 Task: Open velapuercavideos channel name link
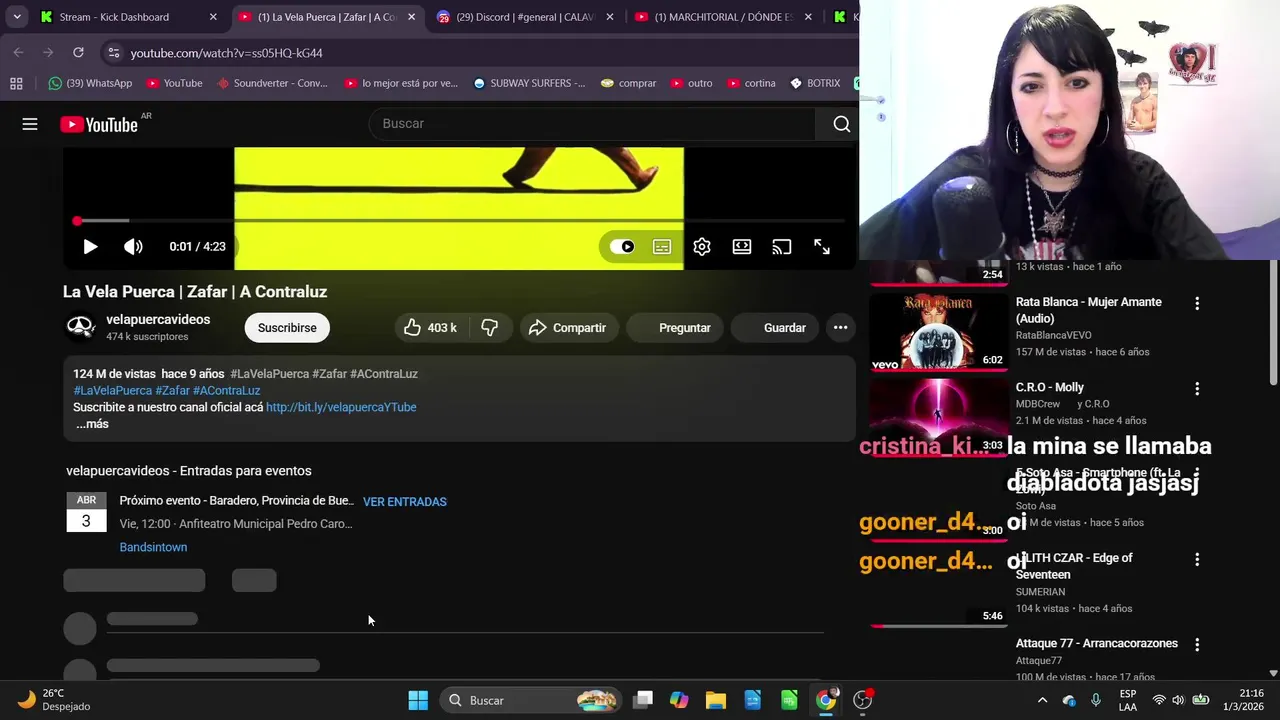point(158,320)
